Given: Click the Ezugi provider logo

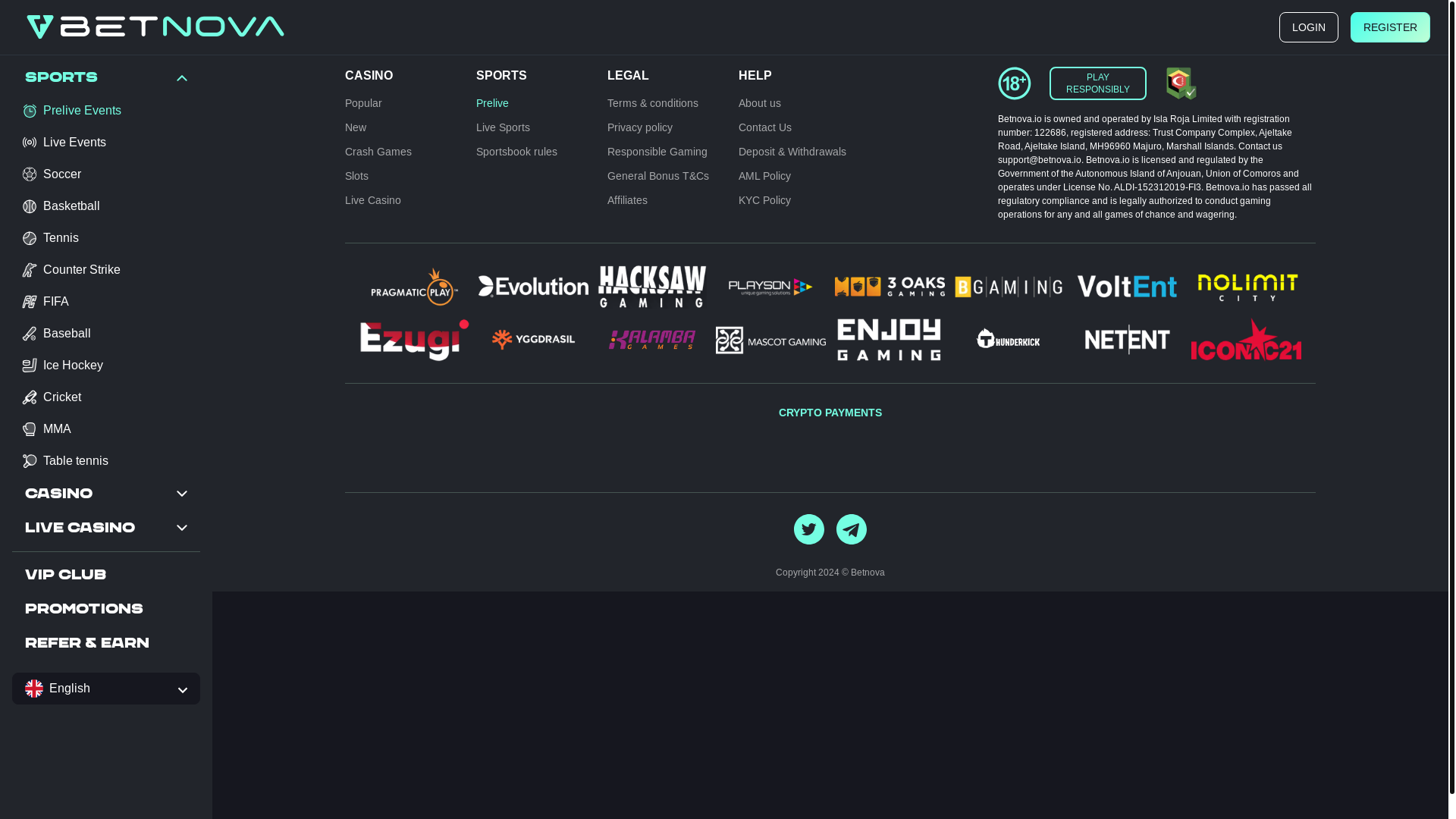Looking at the screenshot, I should click(414, 340).
